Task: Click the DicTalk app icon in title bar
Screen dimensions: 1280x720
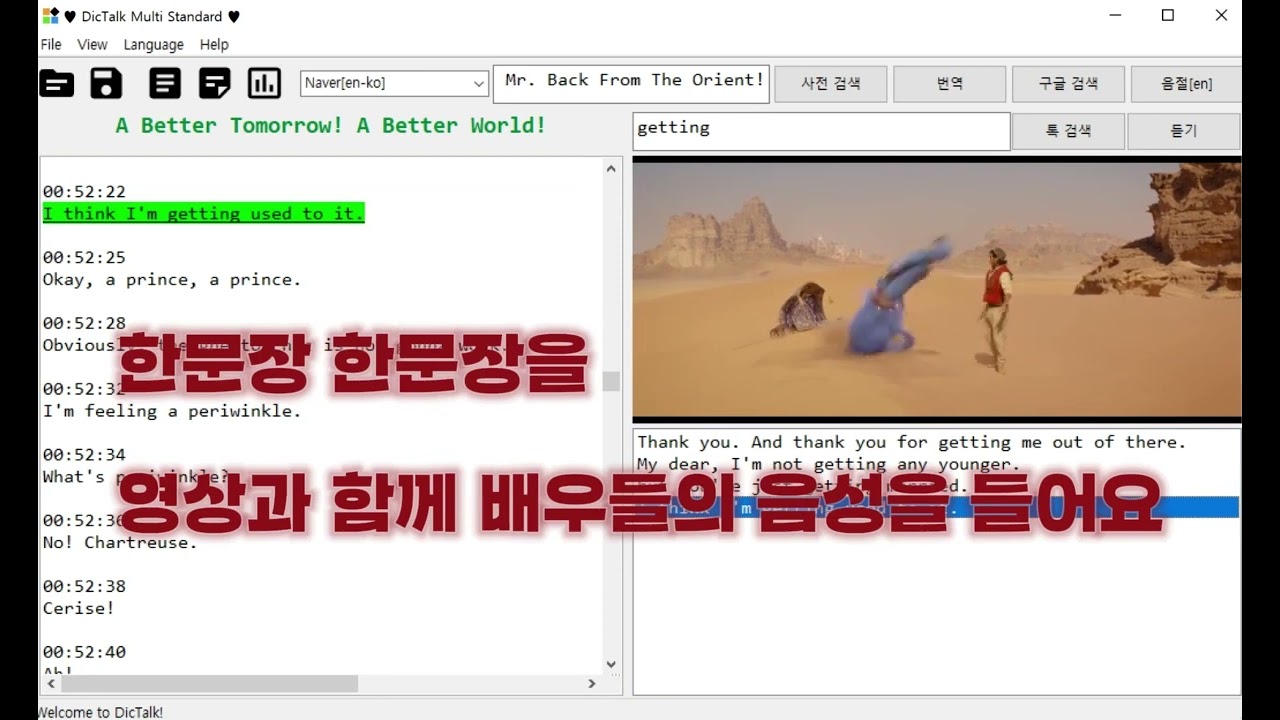Action: click(x=50, y=16)
